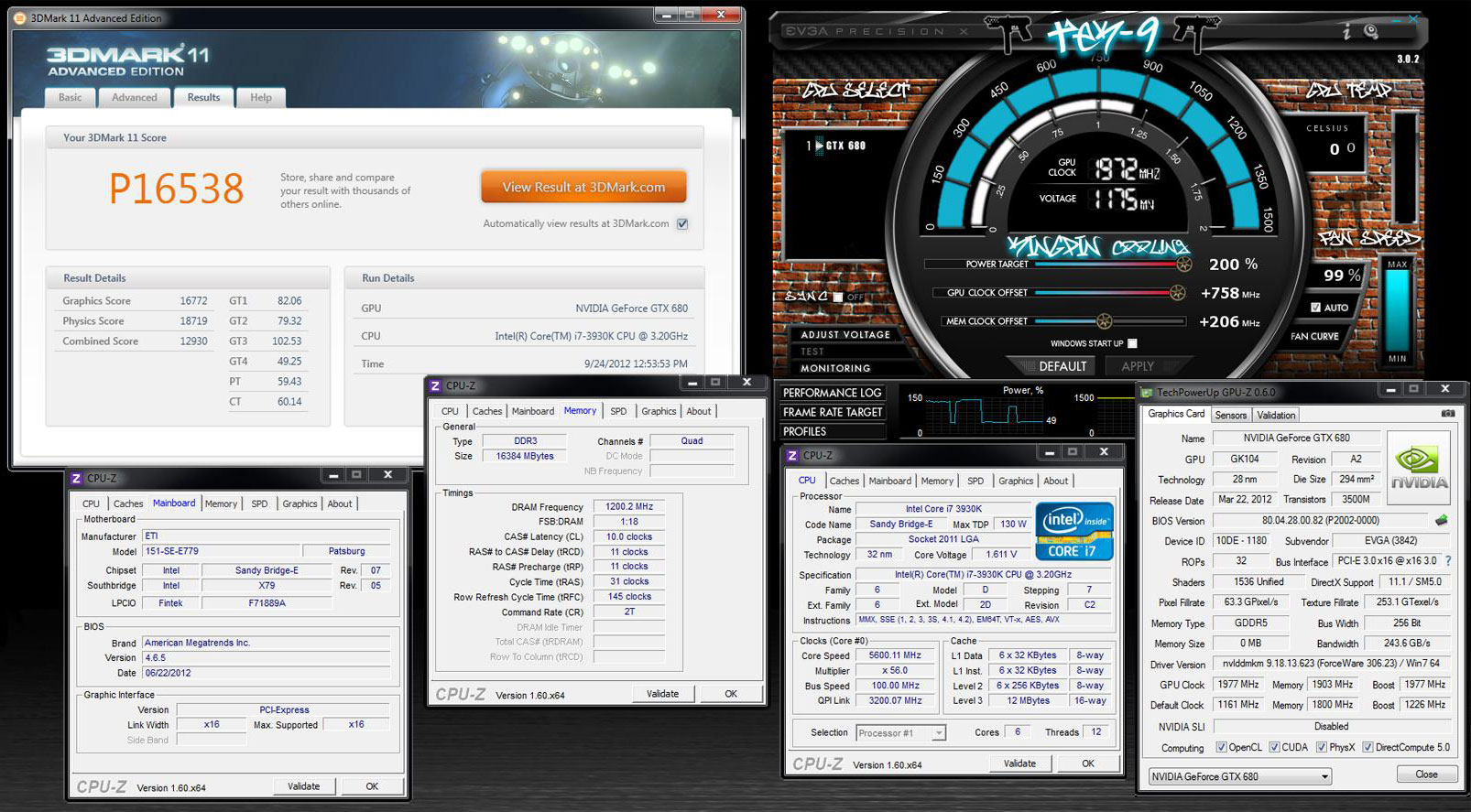Toggle the DirectCompute 5.0 checkbox

(x=1367, y=747)
